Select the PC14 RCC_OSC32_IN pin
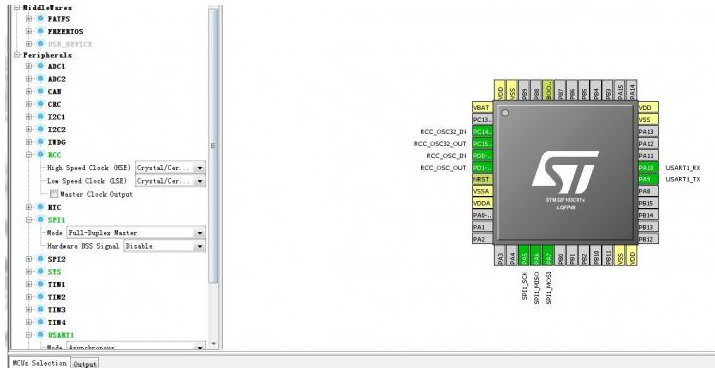This screenshot has width=715, height=369. pyautogui.click(x=483, y=132)
